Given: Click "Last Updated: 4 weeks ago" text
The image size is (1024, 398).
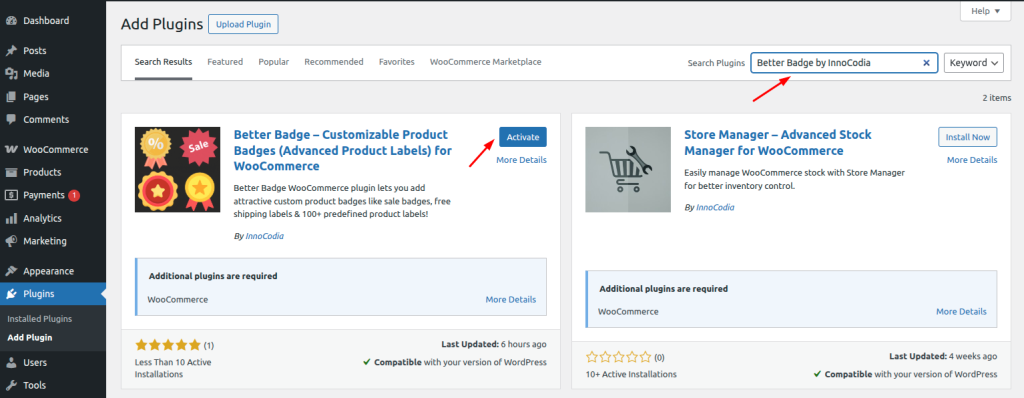Looking at the screenshot, I should pyautogui.click(x=943, y=356).
